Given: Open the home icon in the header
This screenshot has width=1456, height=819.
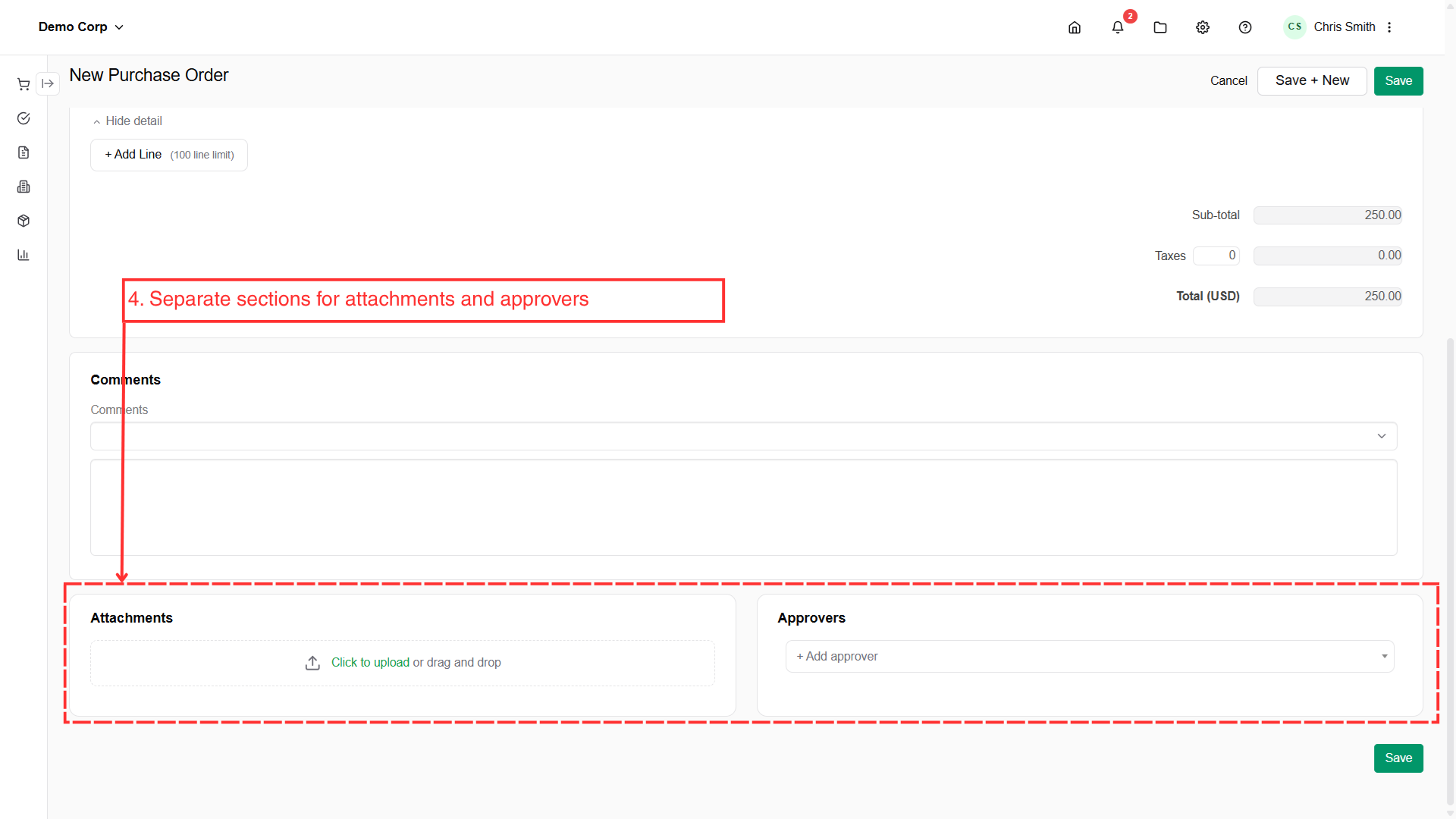Looking at the screenshot, I should pos(1075,27).
